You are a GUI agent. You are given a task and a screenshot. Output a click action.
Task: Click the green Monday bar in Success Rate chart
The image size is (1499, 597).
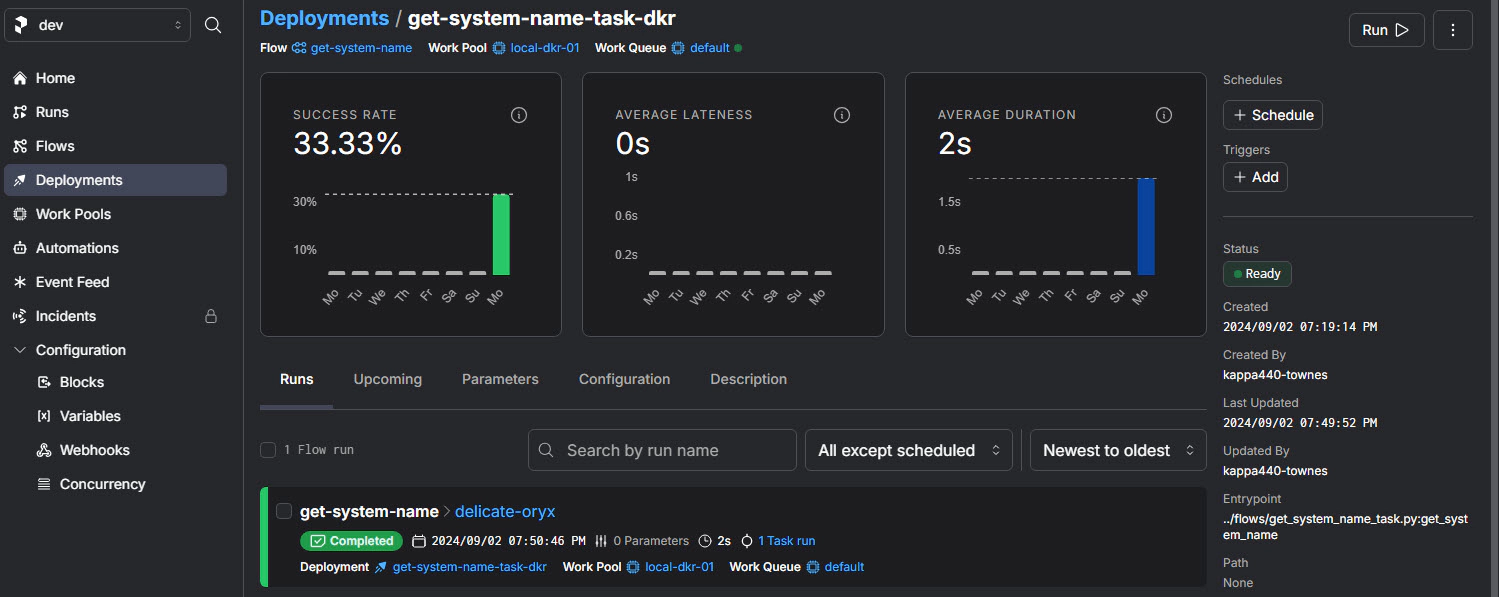tap(501, 234)
